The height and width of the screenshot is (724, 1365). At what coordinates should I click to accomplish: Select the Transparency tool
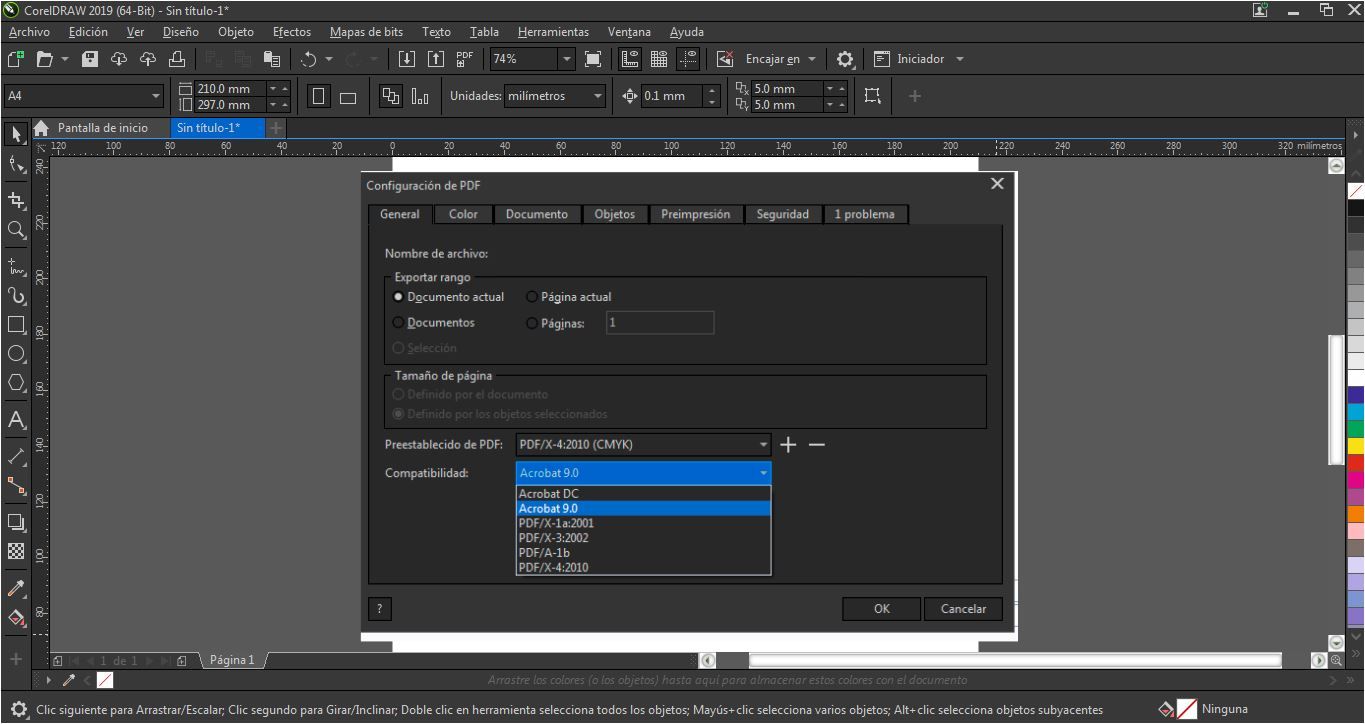pyautogui.click(x=16, y=551)
